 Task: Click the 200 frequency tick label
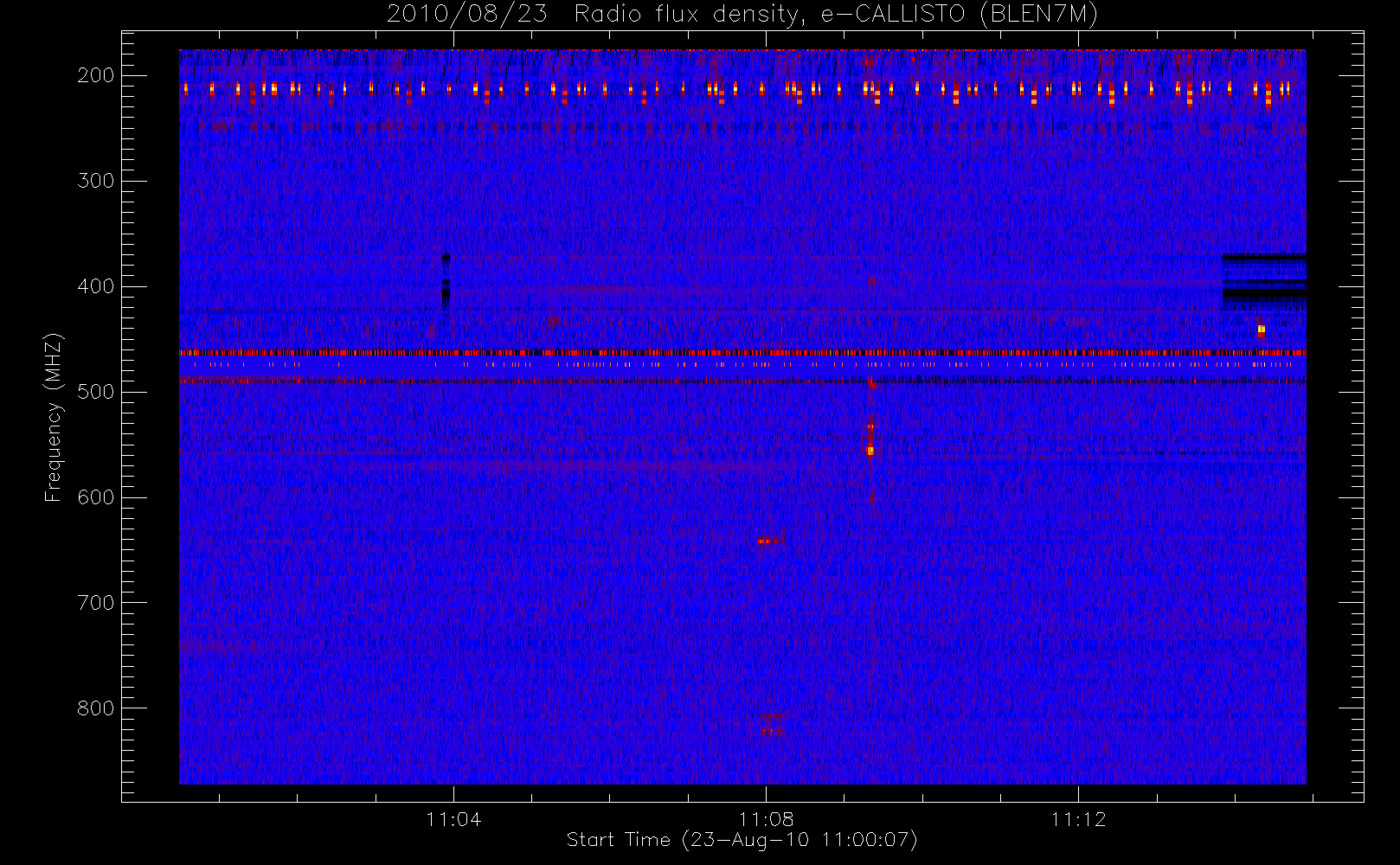click(x=96, y=75)
